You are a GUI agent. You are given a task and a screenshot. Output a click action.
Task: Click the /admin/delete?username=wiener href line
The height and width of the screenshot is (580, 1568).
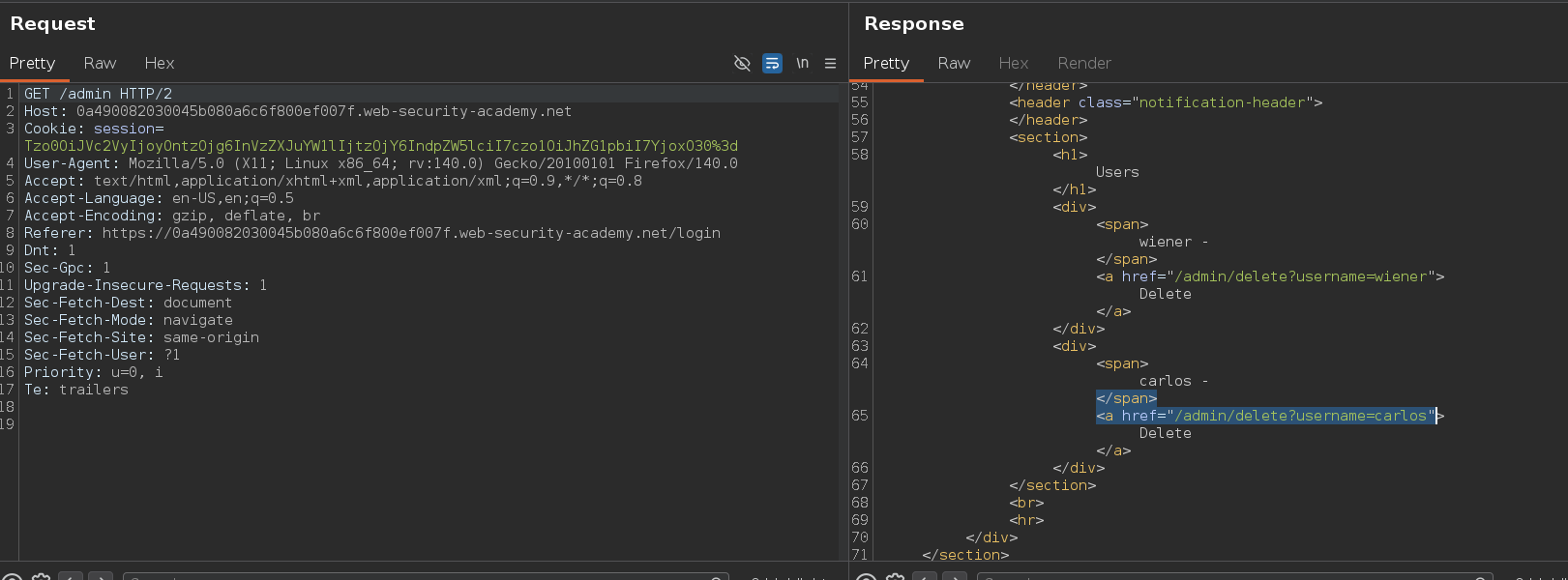coord(1270,276)
